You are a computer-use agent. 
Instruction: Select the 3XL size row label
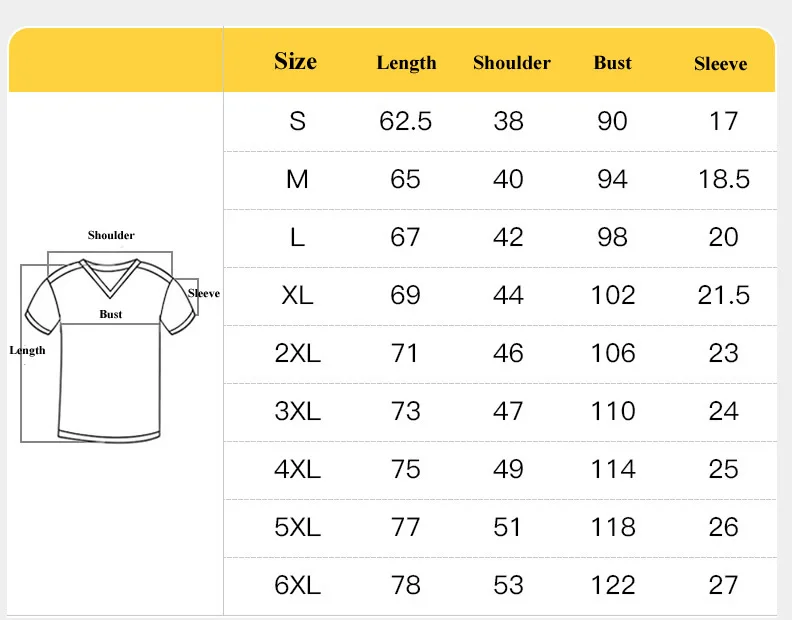pyautogui.click(x=298, y=411)
